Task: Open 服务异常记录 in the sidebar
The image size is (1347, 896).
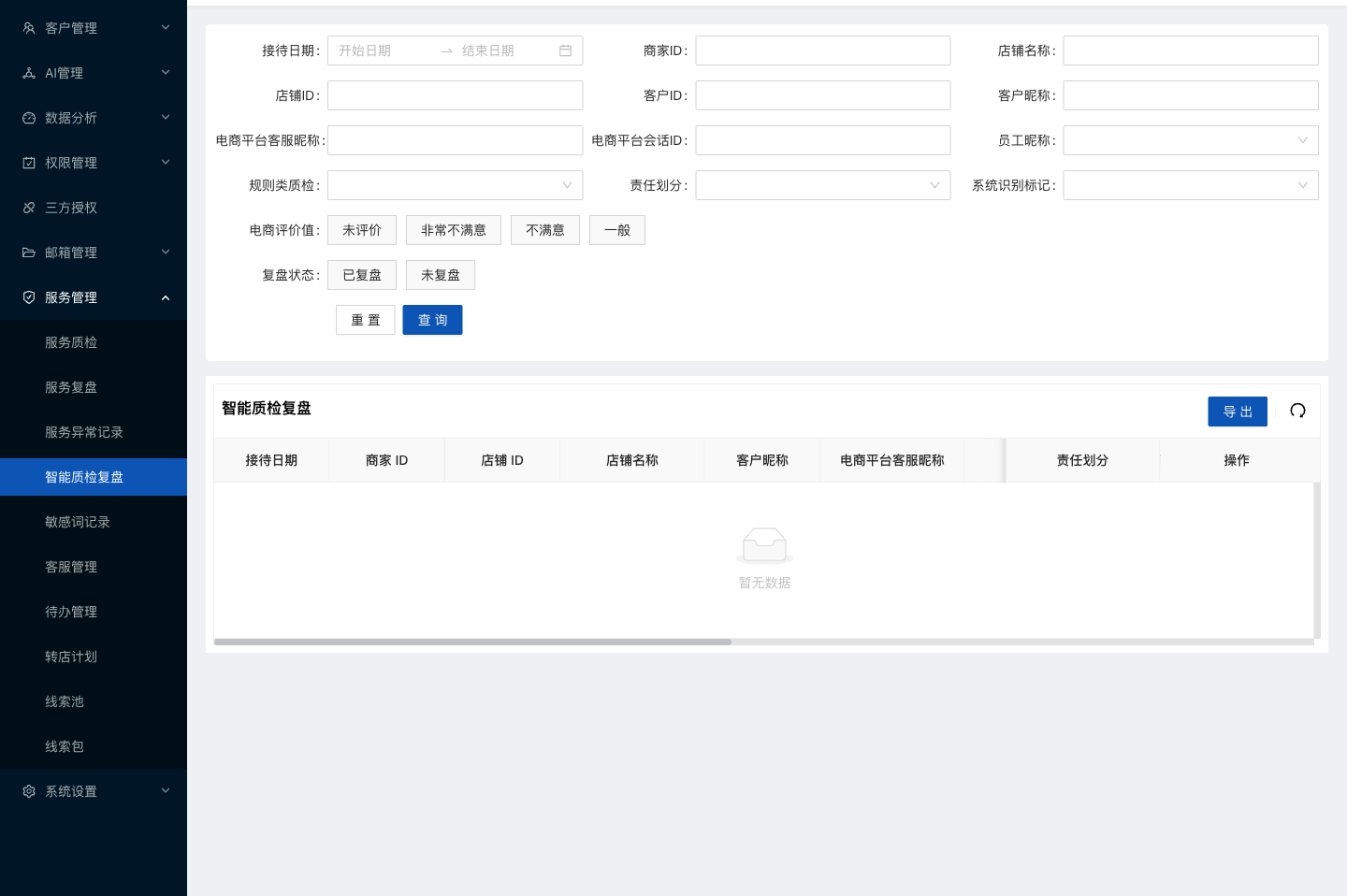Action: point(94,432)
